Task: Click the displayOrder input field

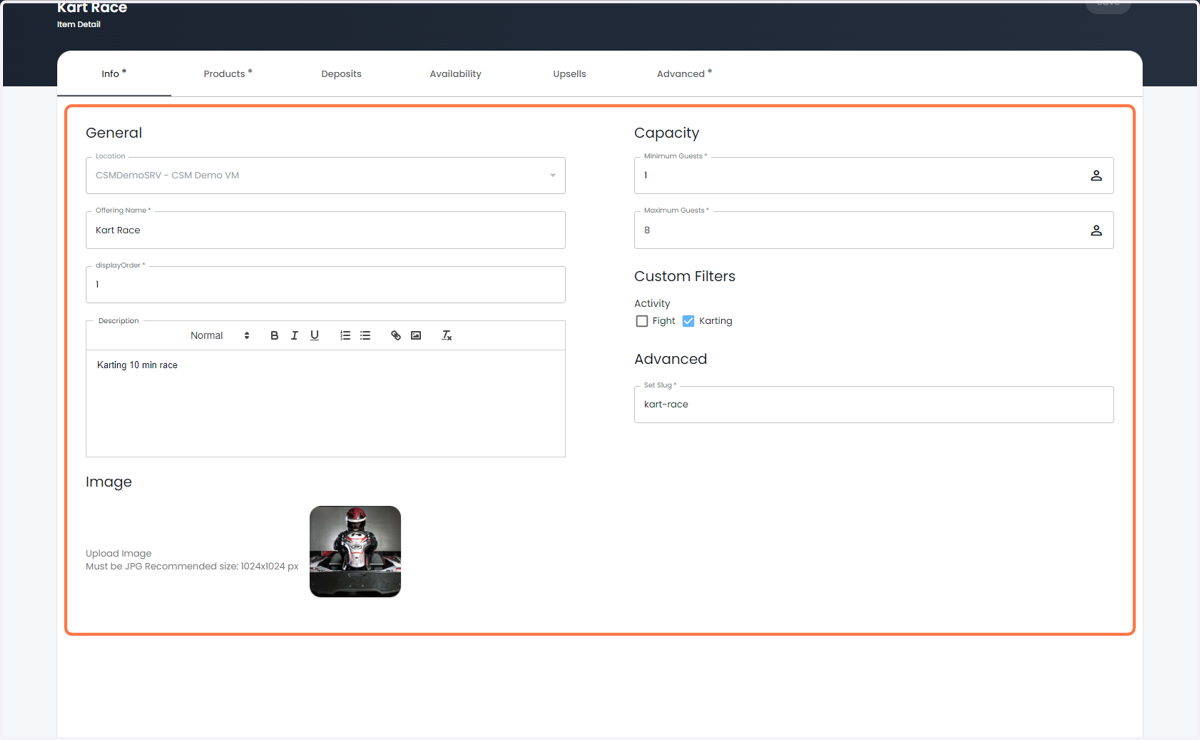Action: point(326,285)
